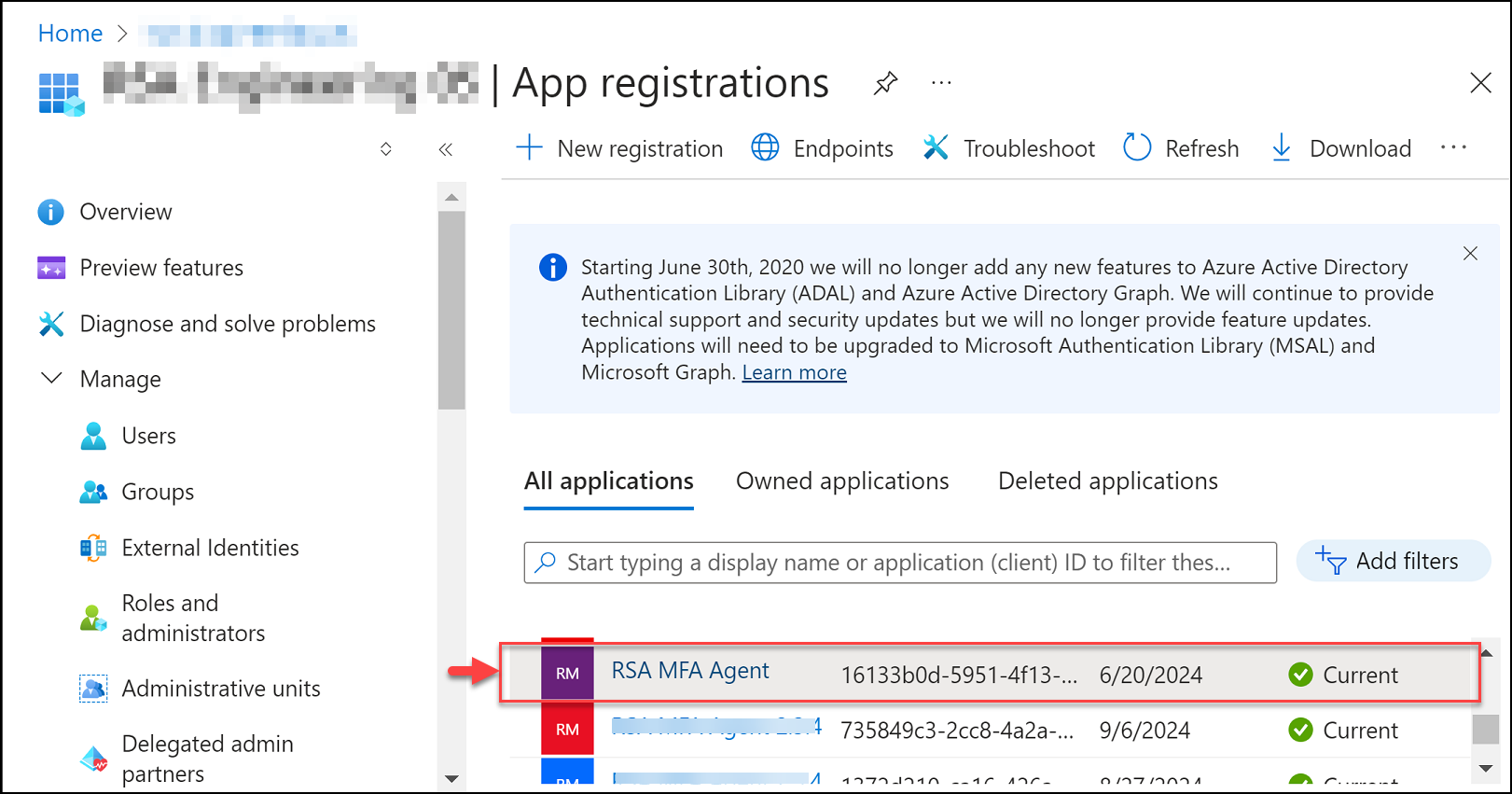Click the application search filter field
Screen dimensions: 1512x794
click(x=900, y=563)
